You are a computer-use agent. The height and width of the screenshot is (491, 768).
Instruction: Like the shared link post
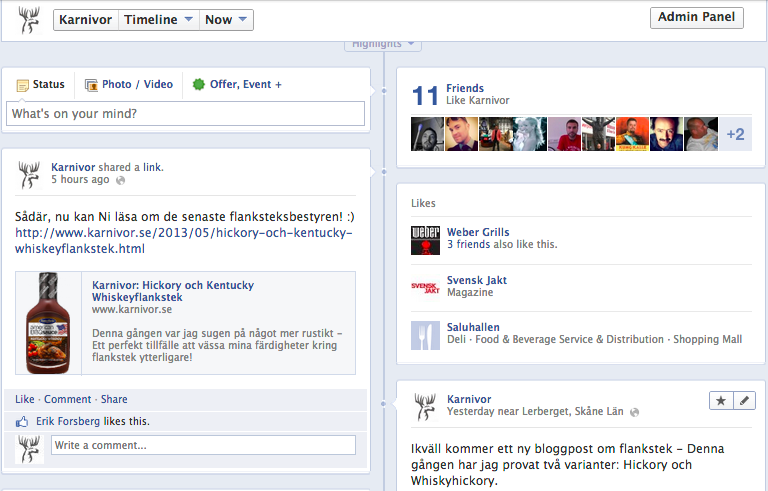point(24,399)
